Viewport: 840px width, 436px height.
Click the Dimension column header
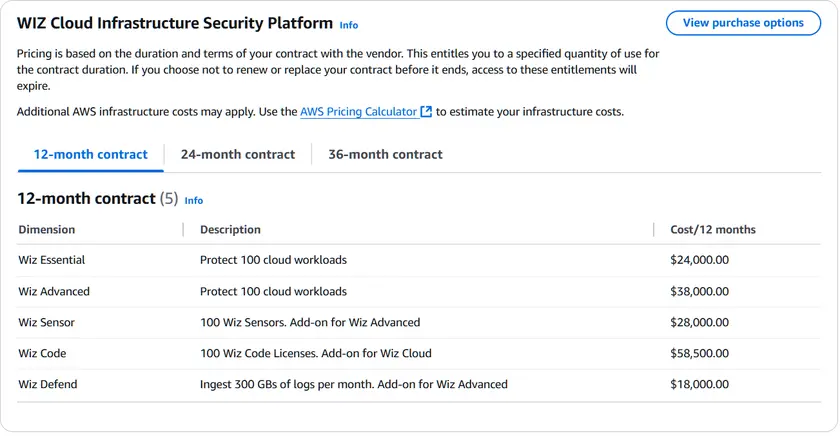pyautogui.click(x=47, y=230)
